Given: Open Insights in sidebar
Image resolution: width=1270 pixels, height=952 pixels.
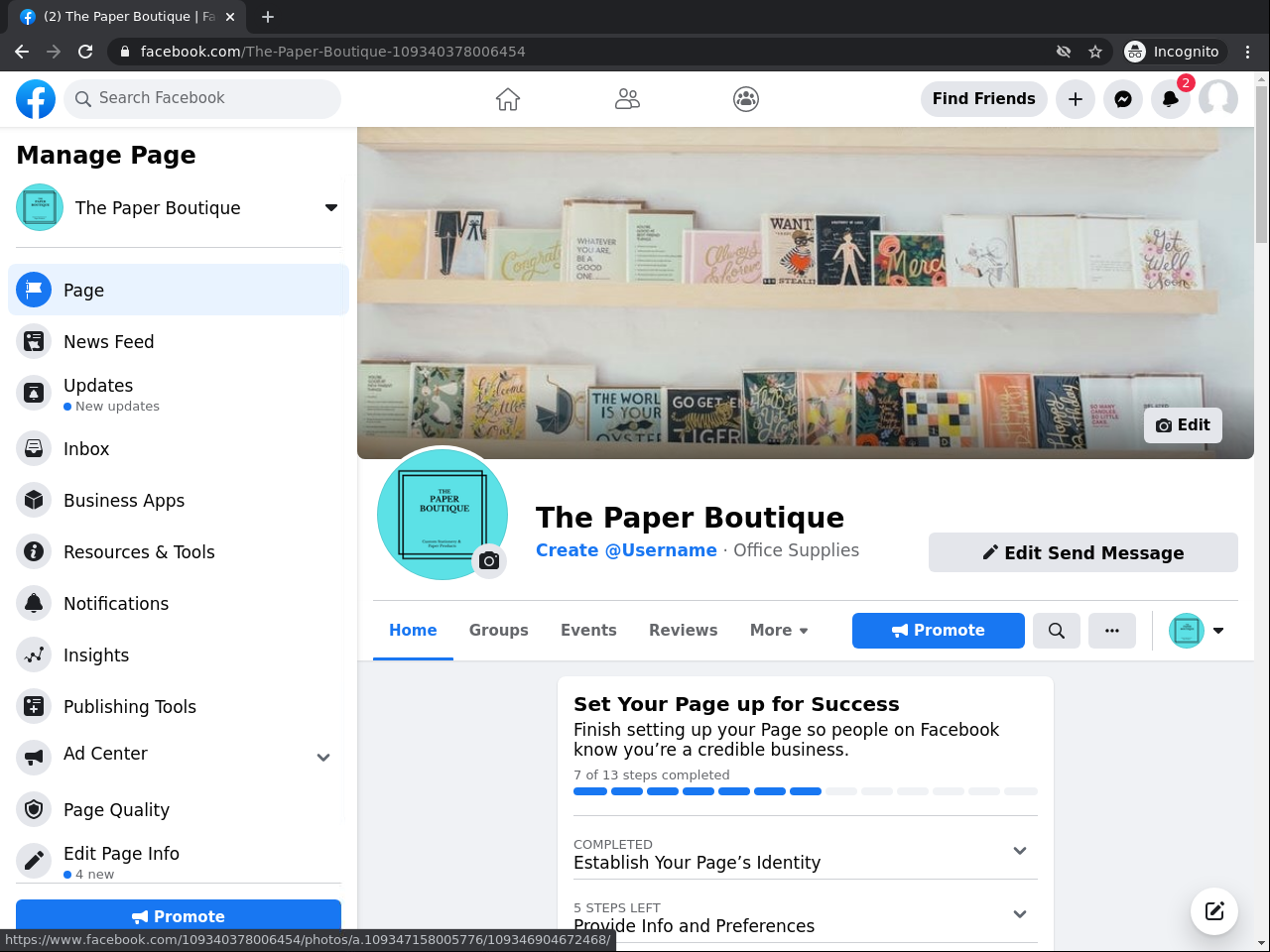Looking at the screenshot, I should pos(179,654).
